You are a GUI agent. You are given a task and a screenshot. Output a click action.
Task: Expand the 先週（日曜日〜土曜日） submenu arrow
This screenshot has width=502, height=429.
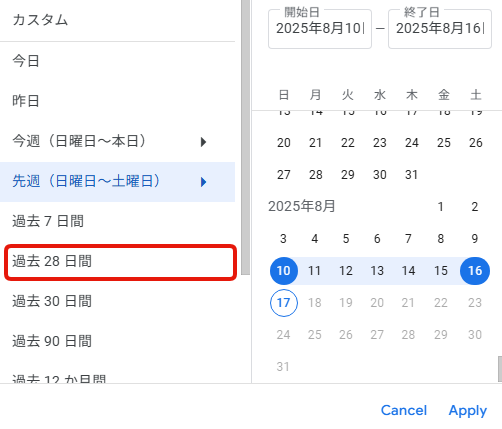[203, 182]
